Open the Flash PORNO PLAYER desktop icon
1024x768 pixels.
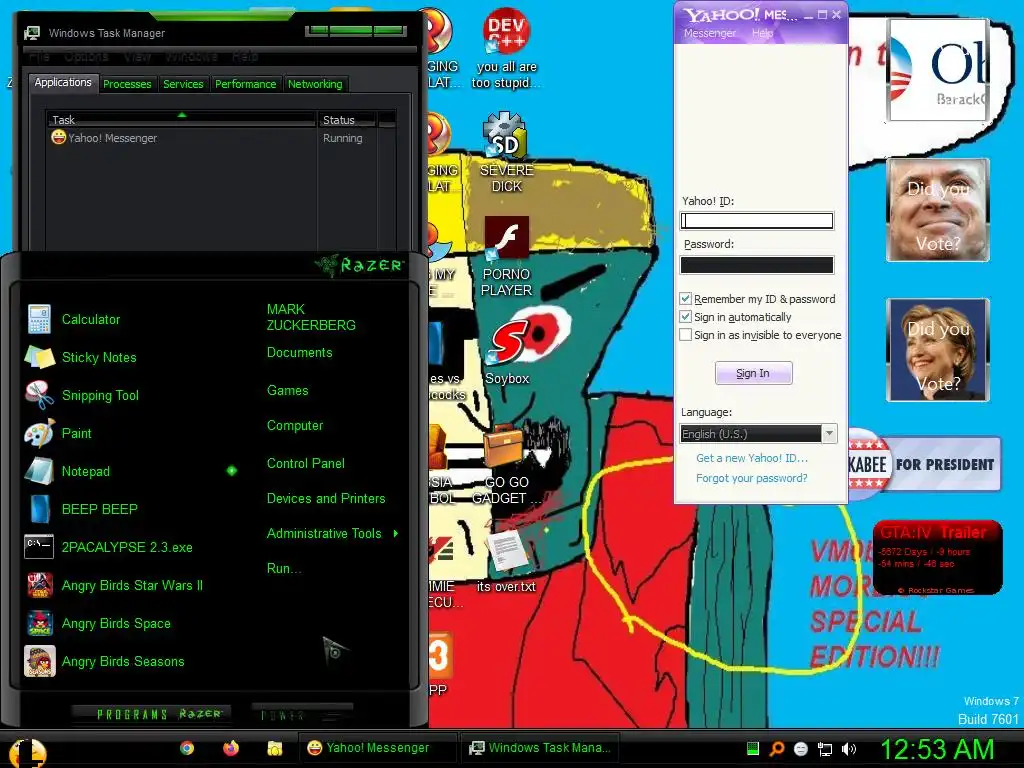(x=506, y=257)
